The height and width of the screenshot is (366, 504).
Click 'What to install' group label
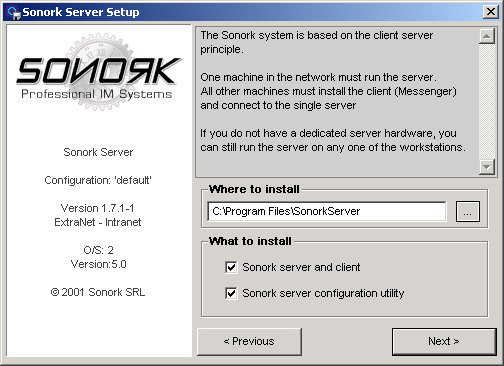[250, 241]
